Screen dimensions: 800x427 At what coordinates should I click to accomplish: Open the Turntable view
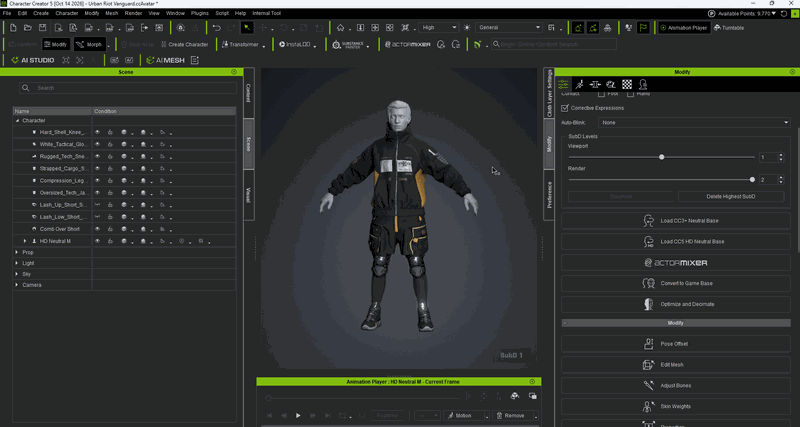729,28
